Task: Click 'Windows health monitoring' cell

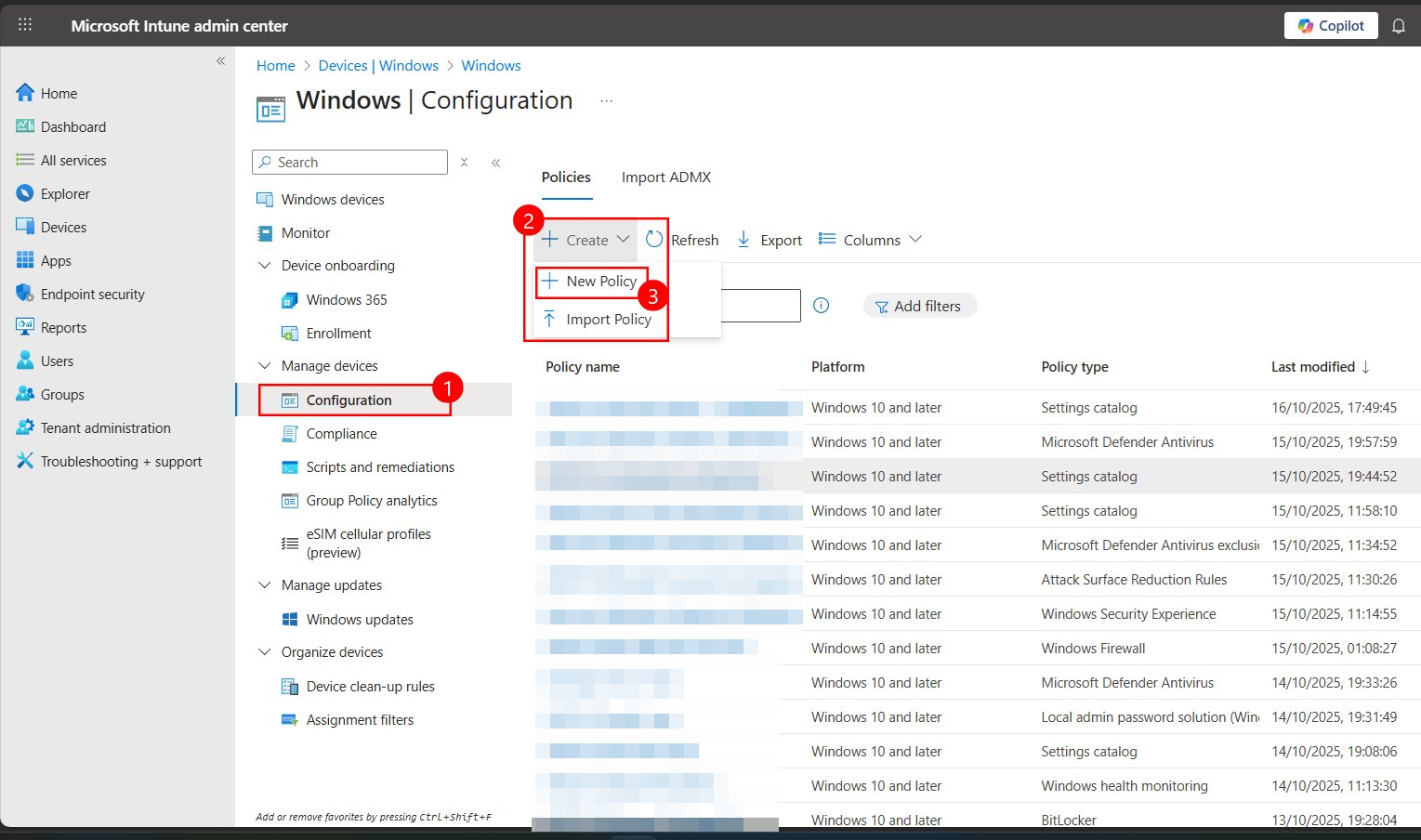Action: point(1125,786)
